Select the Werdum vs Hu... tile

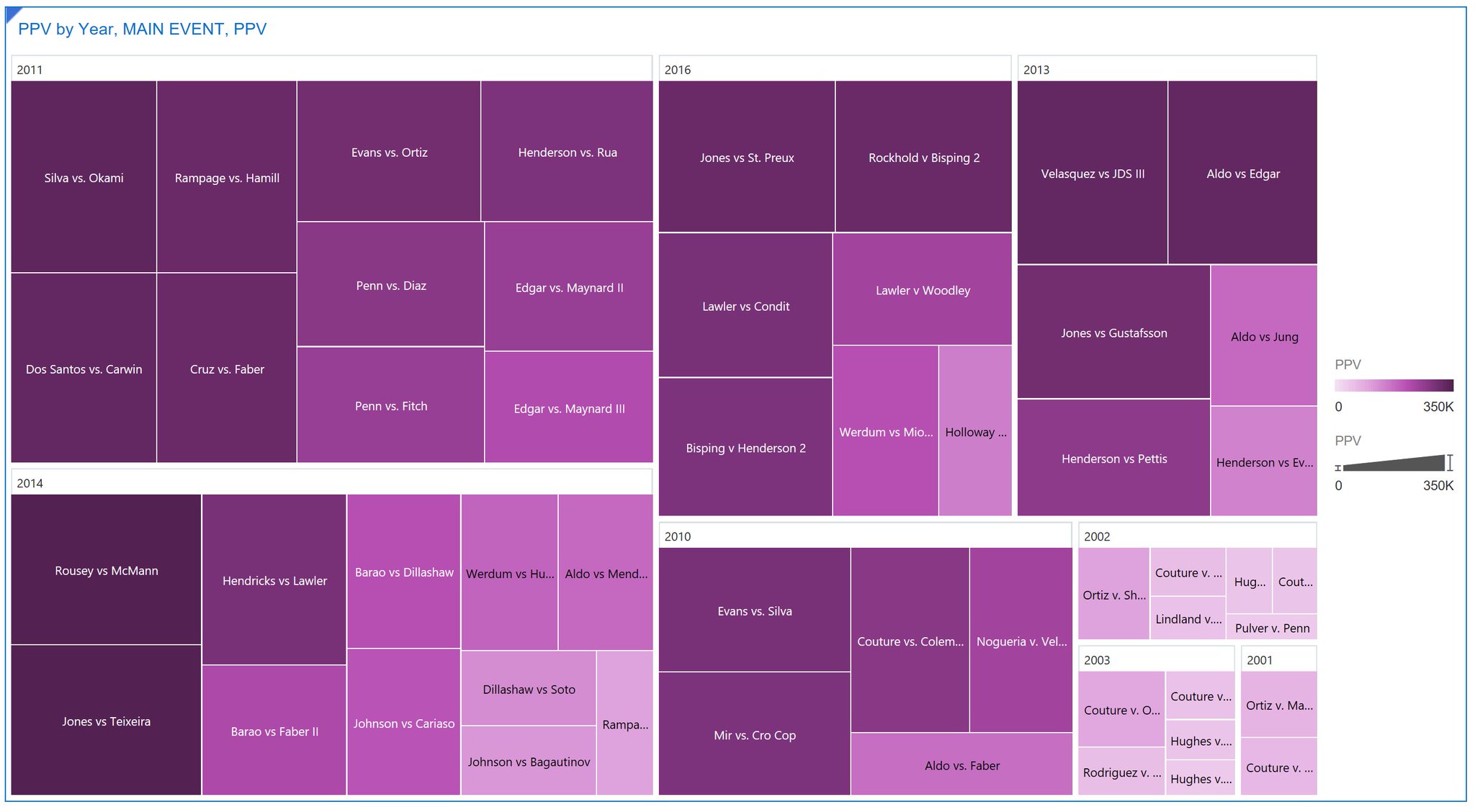click(x=509, y=572)
